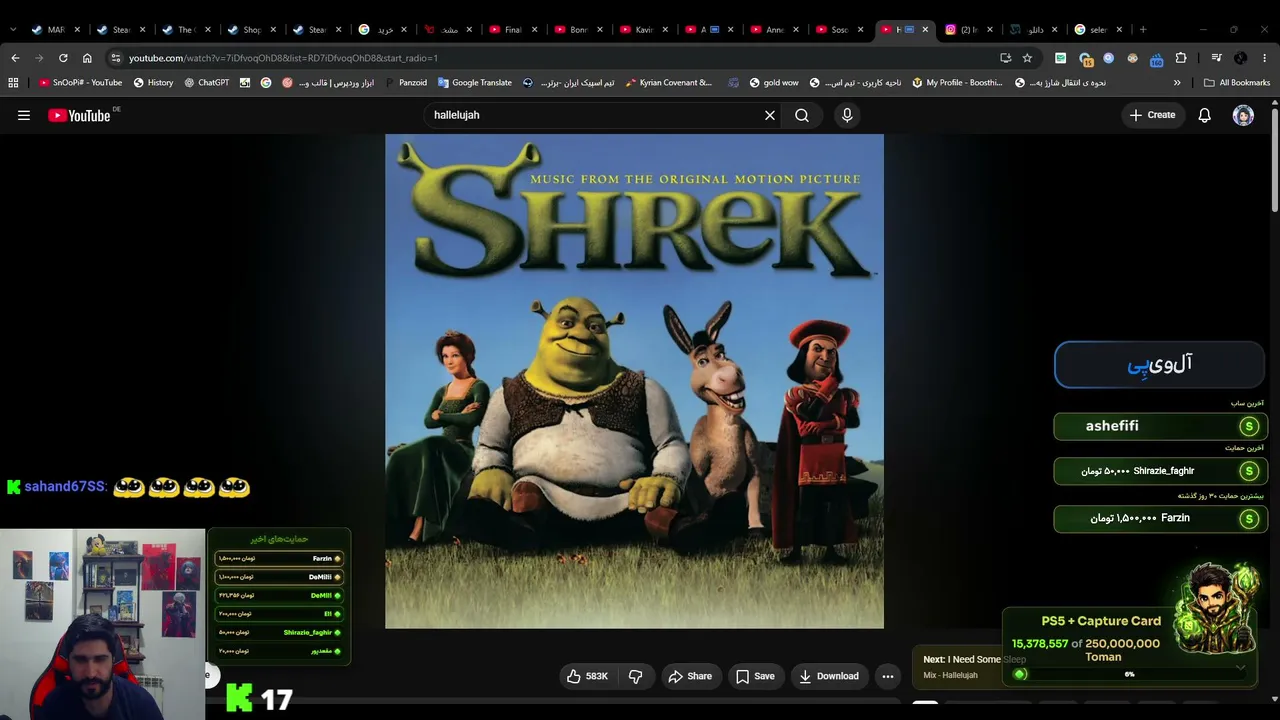Viewport: 1280px width, 720px height.
Task: Open the YouTube account avatar menu
Action: point(1243,115)
